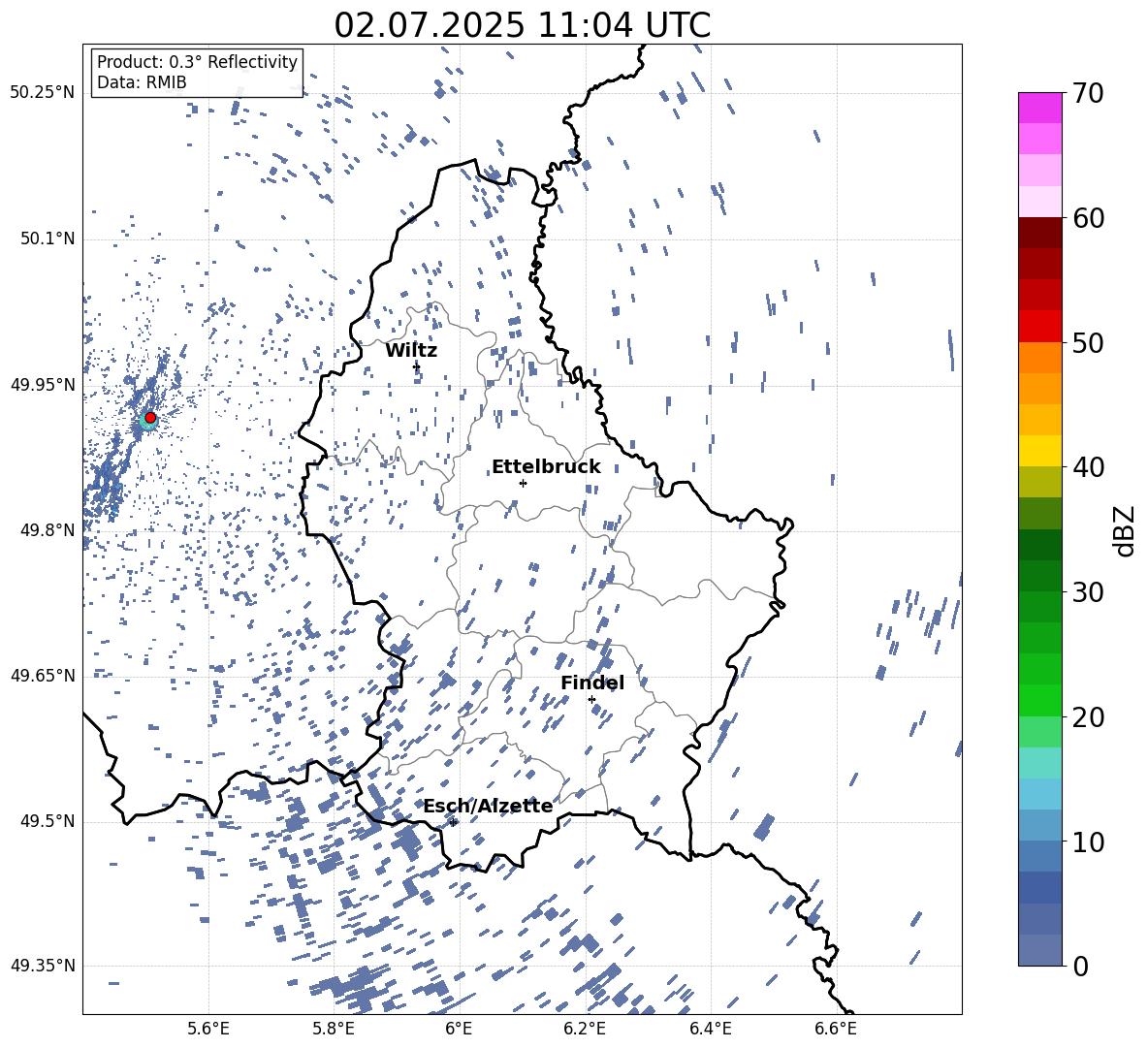Click the Findel station cross marker

click(x=591, y=700)
